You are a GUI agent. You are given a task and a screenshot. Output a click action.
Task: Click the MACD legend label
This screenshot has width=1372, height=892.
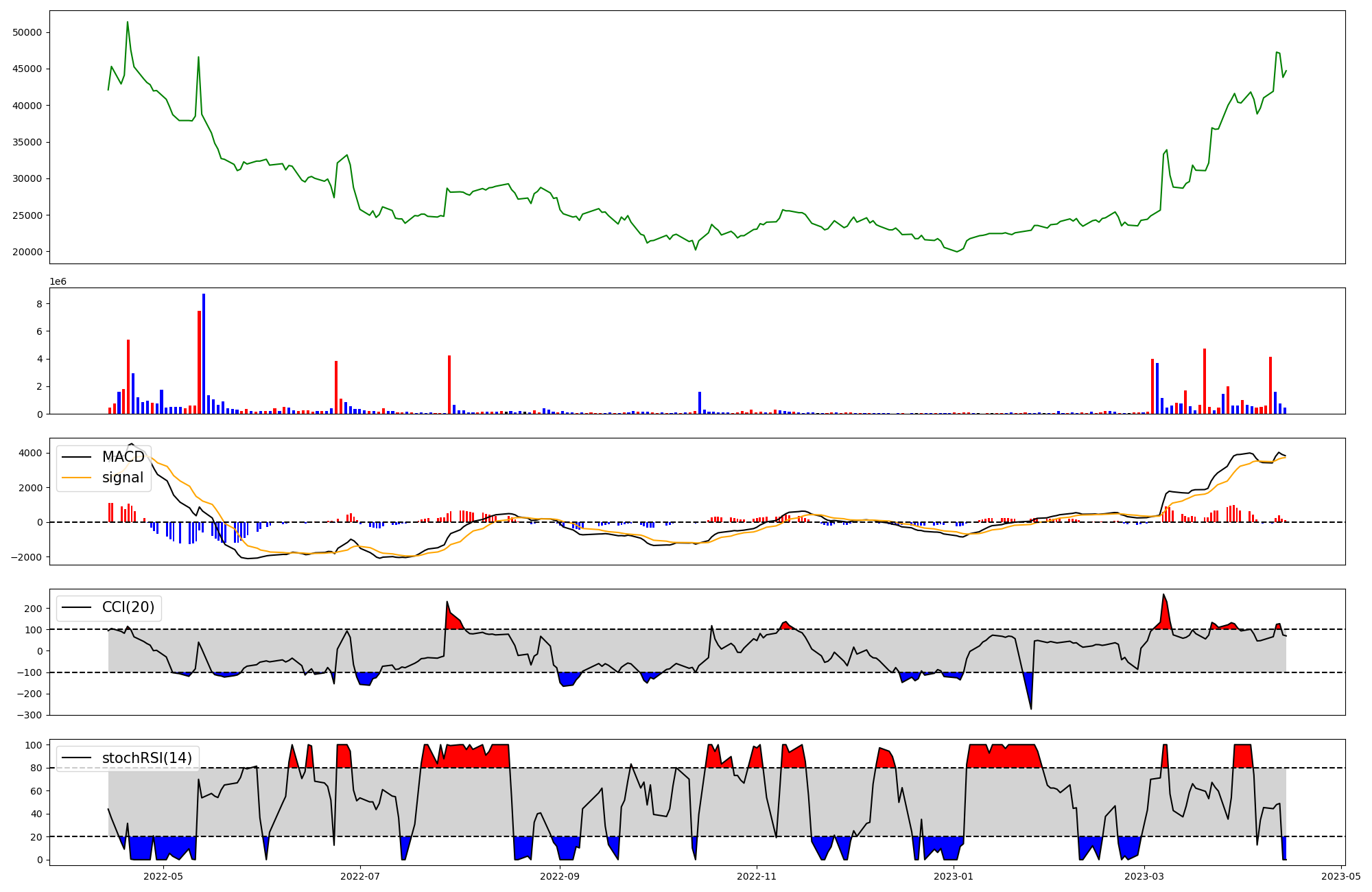pyautogui.click(x=123, y=457)
